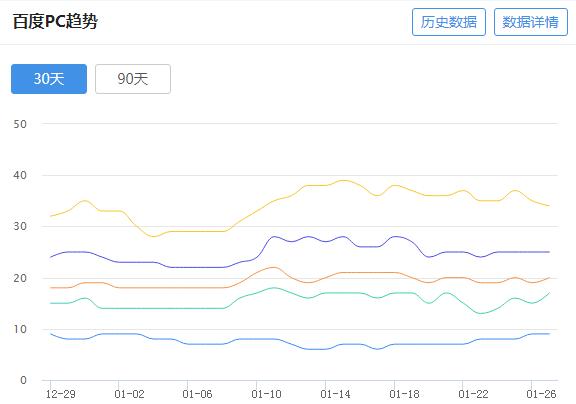Click the 01-10 date label on axis
This screenshot has width=576, height=404.
[266, 394]
